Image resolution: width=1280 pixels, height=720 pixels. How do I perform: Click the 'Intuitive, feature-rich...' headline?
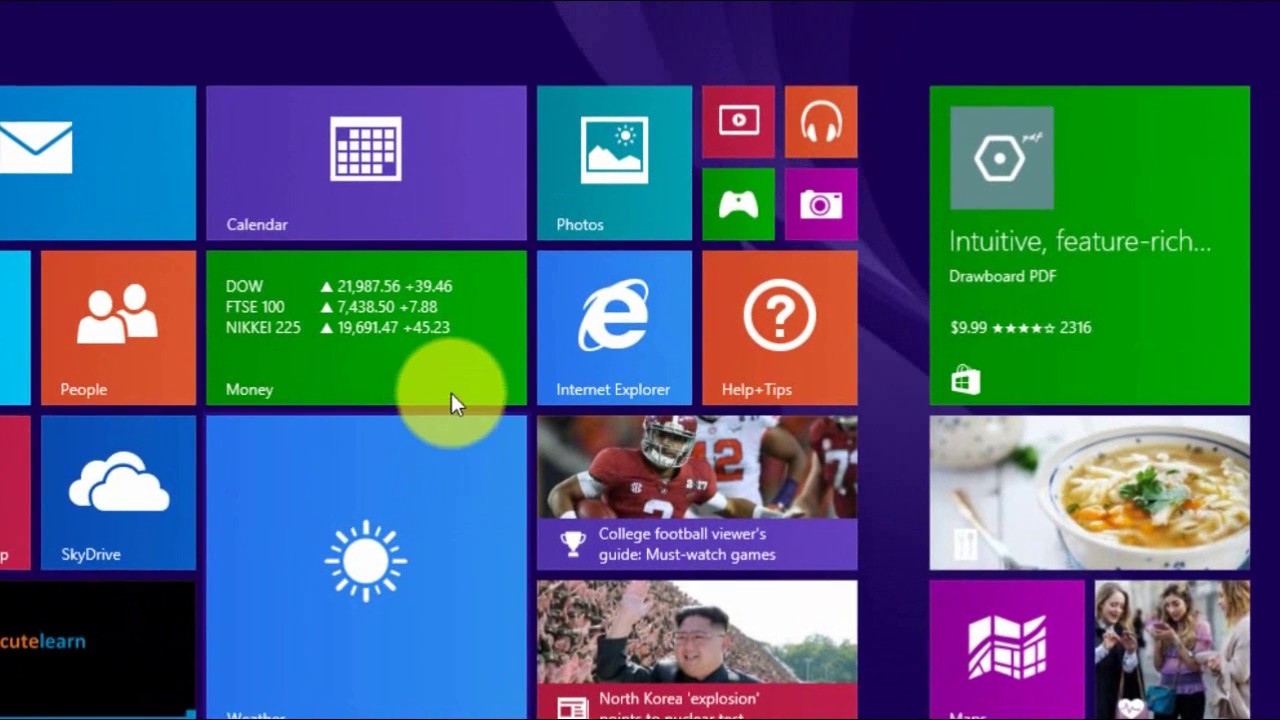pyautogui.click(x=1079, y=242)
